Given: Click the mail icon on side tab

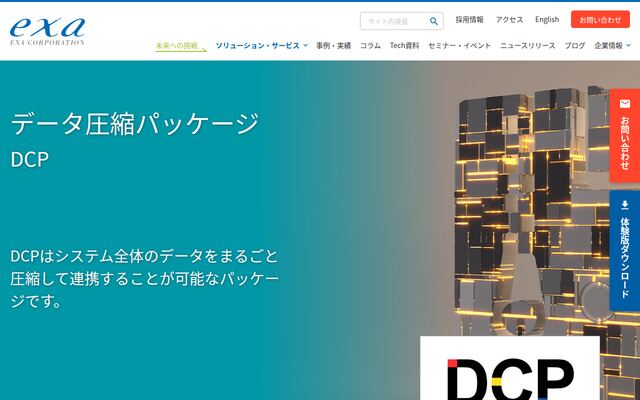Looking at the screenshot, I should pos(625,104).
